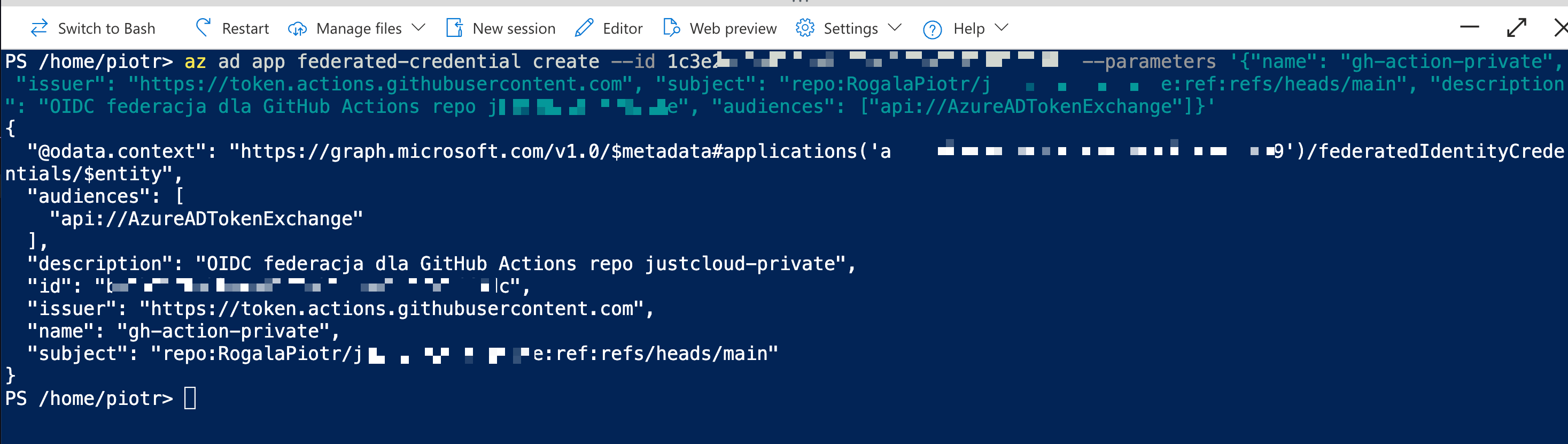Viewport: 1568px width, 444px height.
Task: Open the Editor menu item text
Action: (622, 29)
